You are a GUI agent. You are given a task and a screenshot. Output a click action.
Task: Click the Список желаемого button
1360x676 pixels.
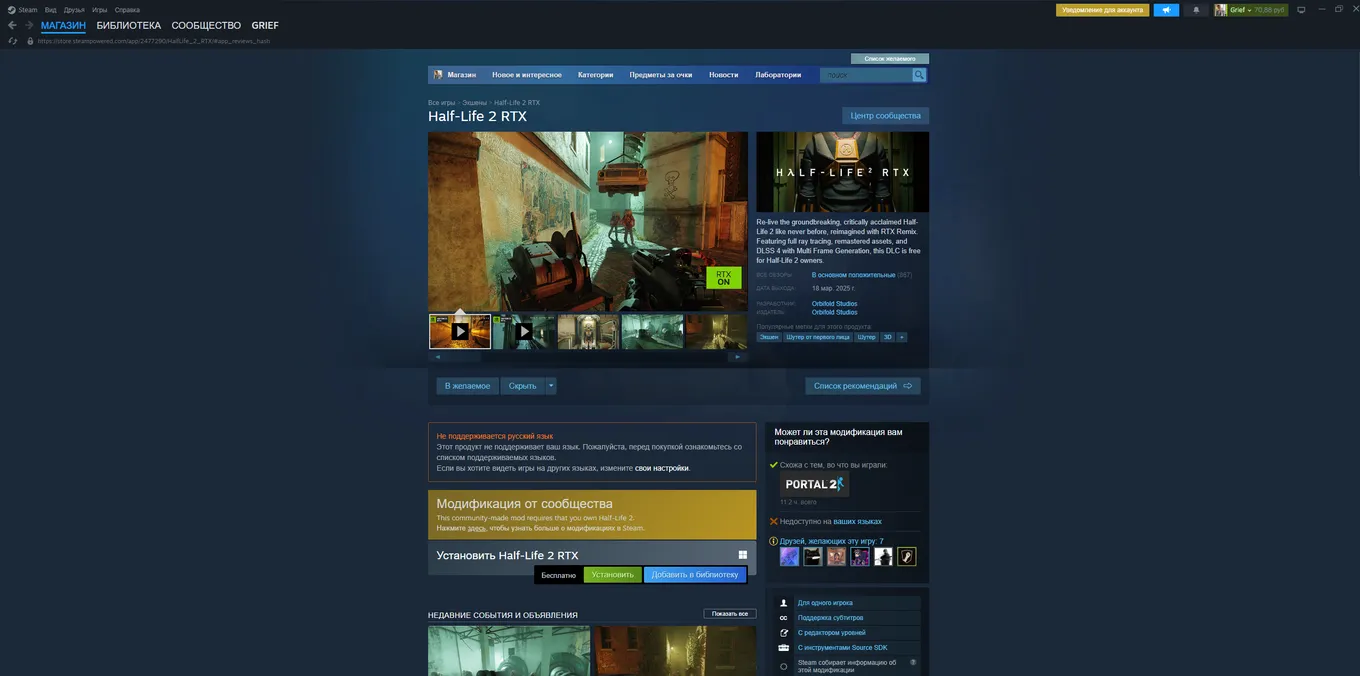(x=890, y=59)
